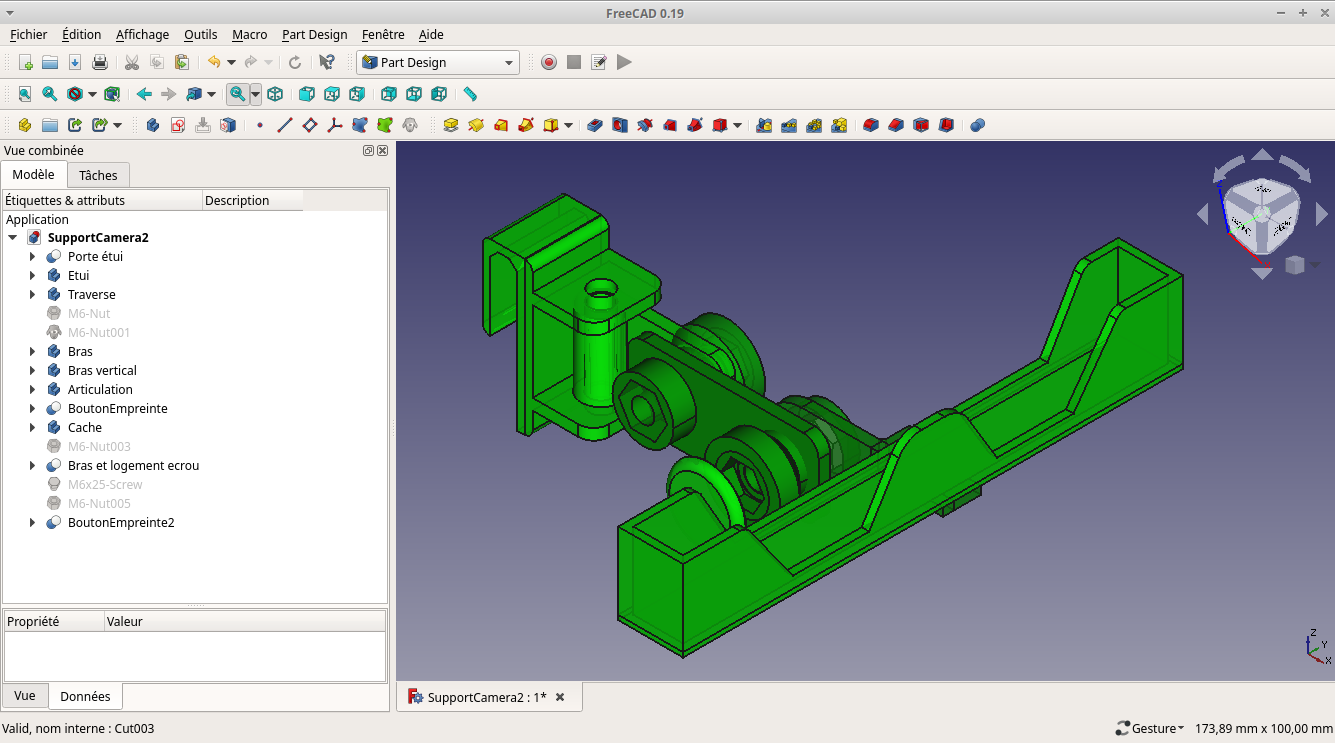The height and width of the screenshot is (743, 1335).
Task: Click the What's This help icon
Action: tap(326, 62)
